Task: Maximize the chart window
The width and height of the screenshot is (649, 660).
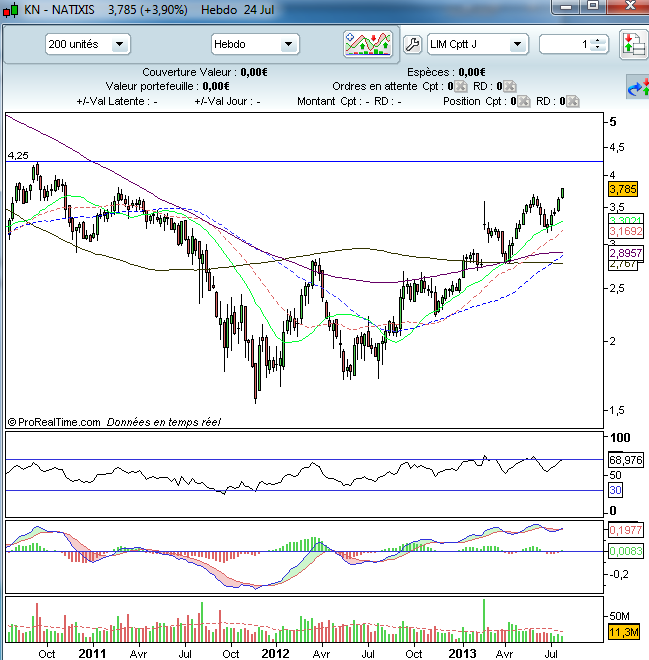Action: coord(593,6)
